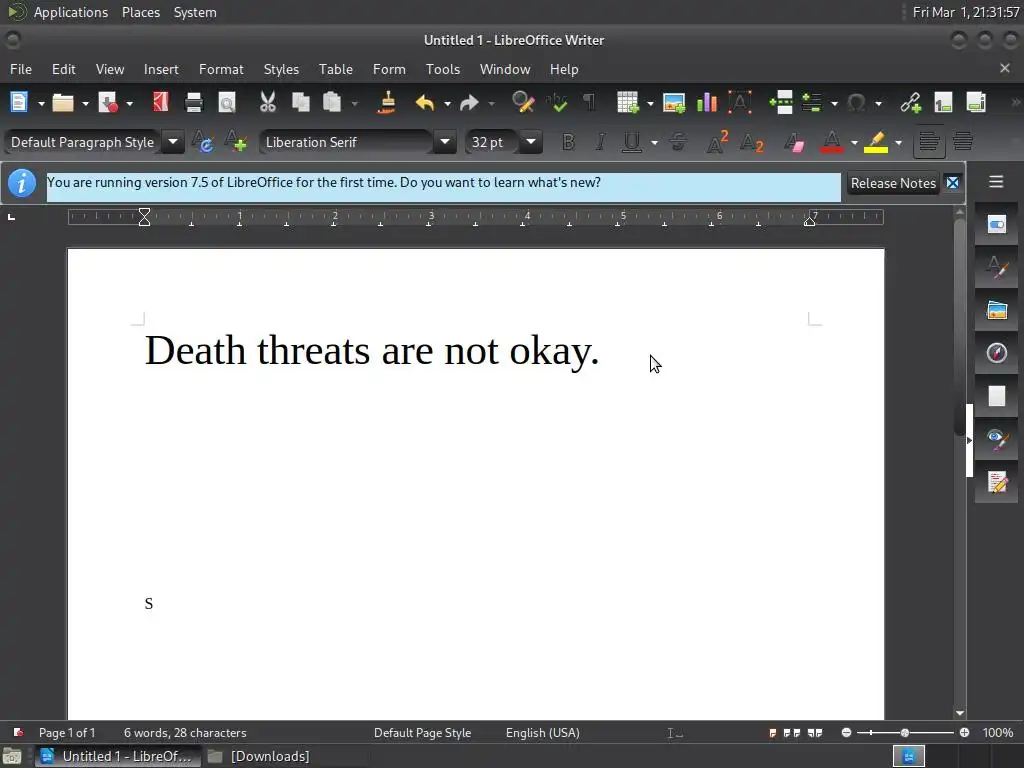Click New Style from Selection icon
This screenshot has height=768, width=1024.
236,142
